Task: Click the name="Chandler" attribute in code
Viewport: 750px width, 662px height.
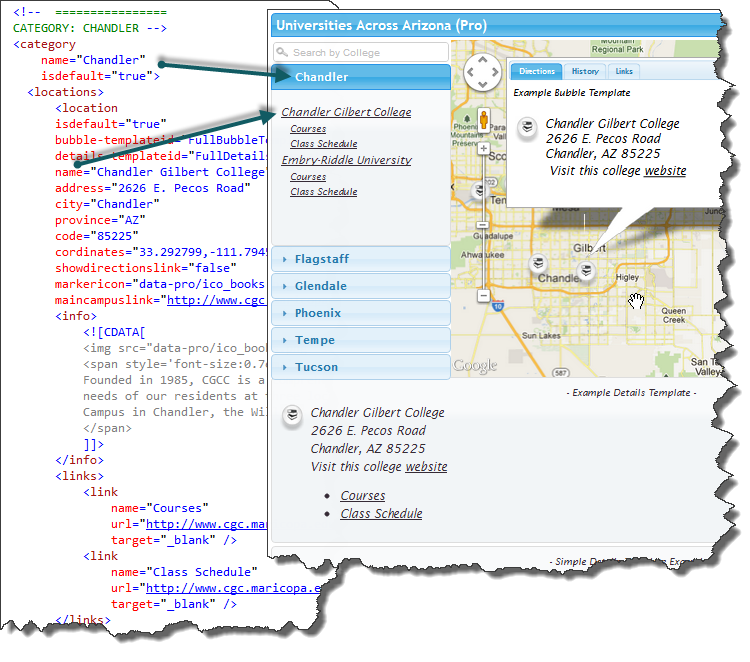Action: [93, 60]
